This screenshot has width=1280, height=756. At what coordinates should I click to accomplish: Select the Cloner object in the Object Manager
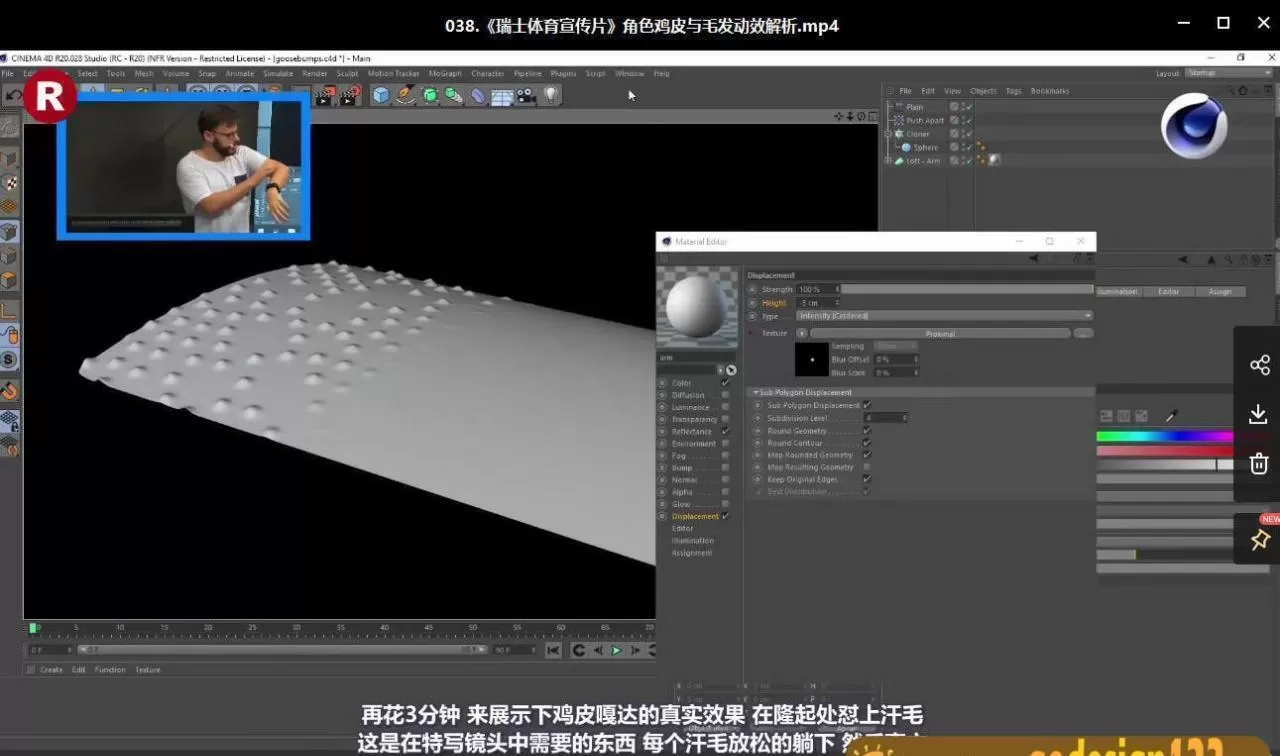click(918, 133)
